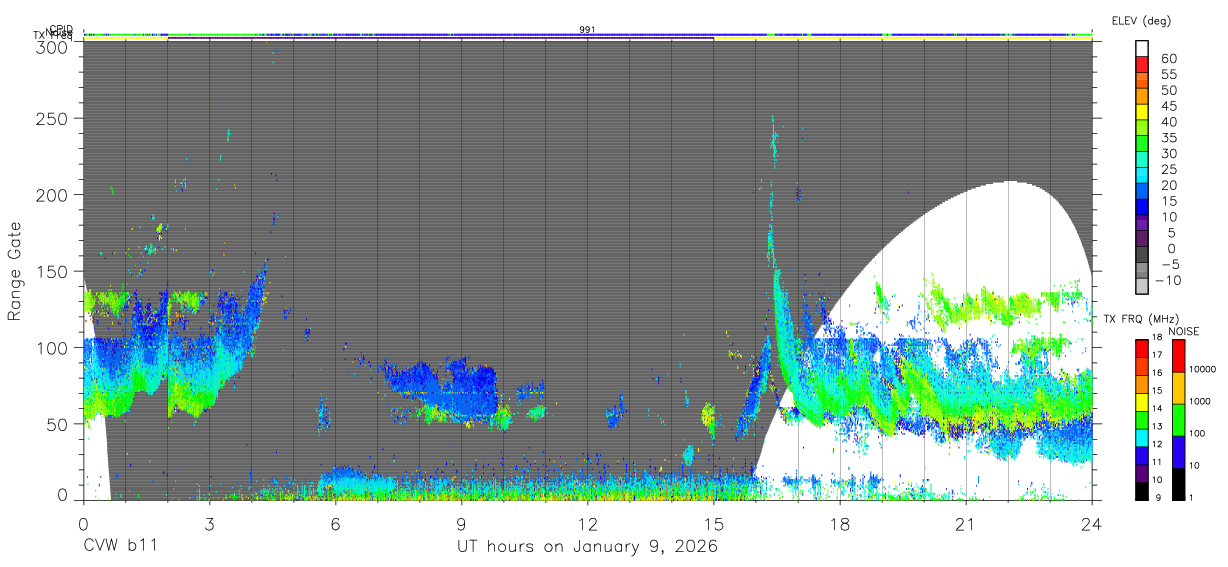Click the 40 elevation legend value

pyautogui.click(x=1168, y=122)
